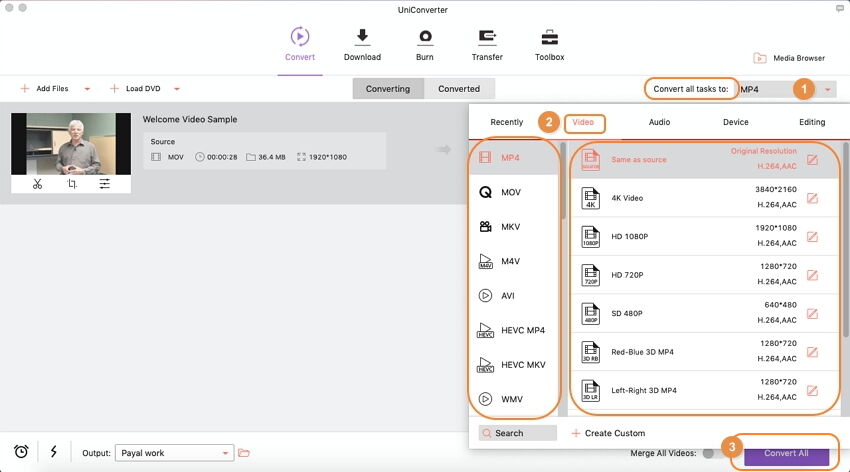Click the Add Files button
This screenshot has height=472, width=850.
pyautogui.click(x=44, y=88)
